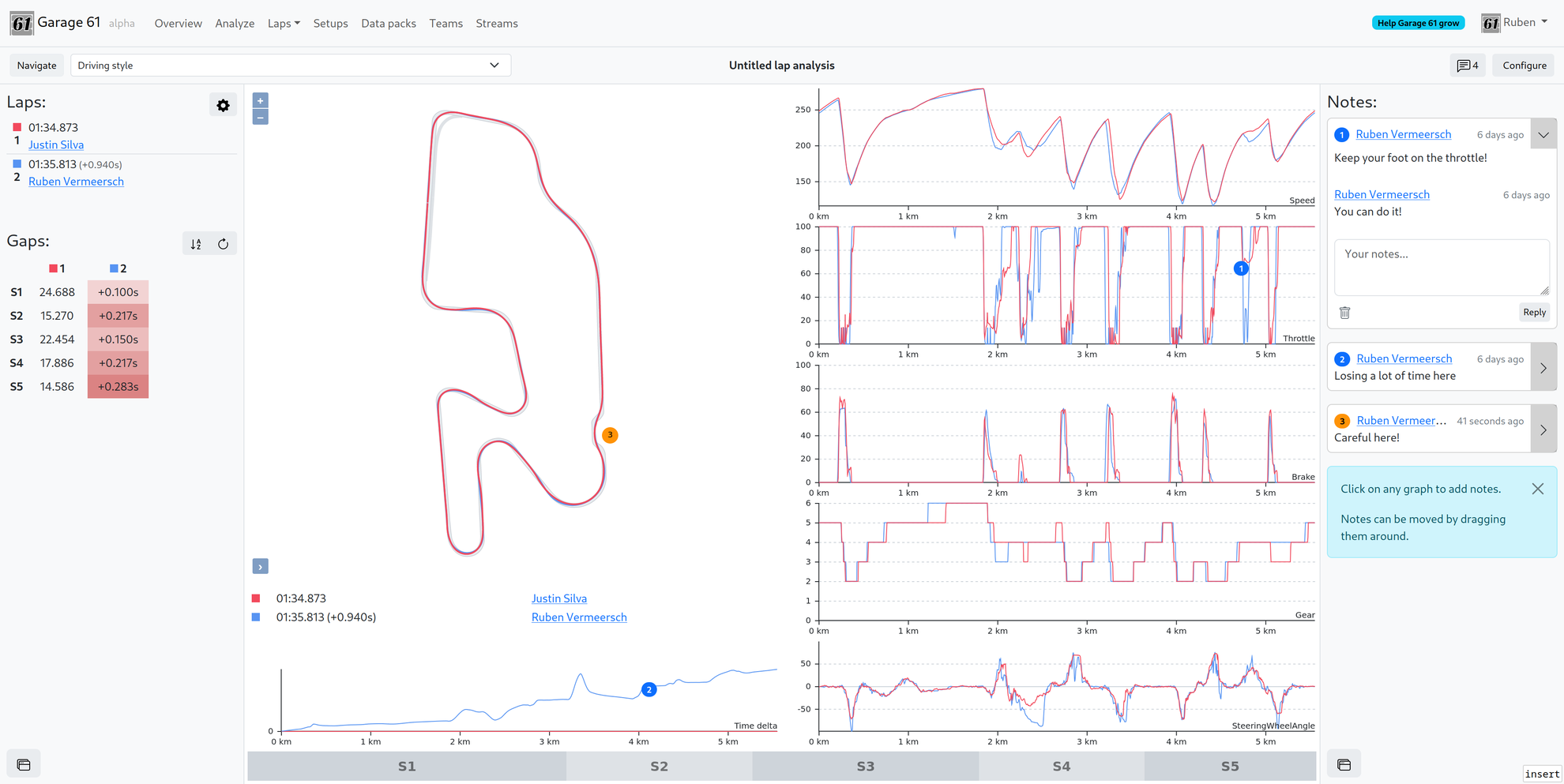
Task: Go to the Setups page
Action: click(x=330, y=24)
